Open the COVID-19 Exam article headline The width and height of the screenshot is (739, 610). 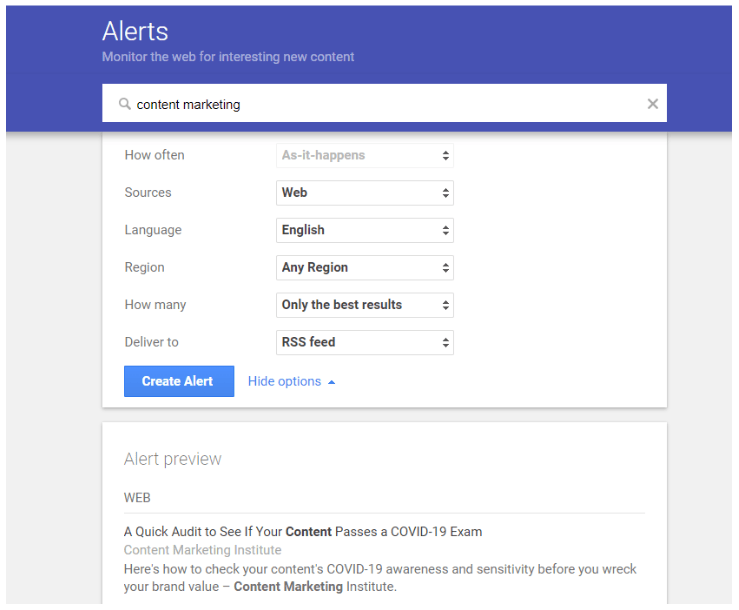click(x=303, y=531)
